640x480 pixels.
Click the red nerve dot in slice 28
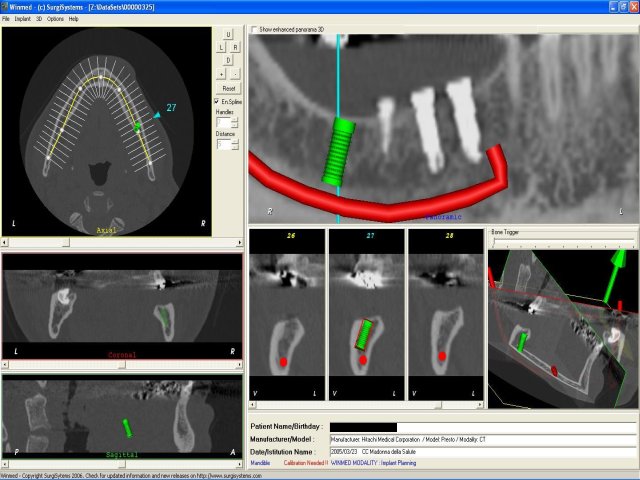pyautogui.click(x=442, y=356)
